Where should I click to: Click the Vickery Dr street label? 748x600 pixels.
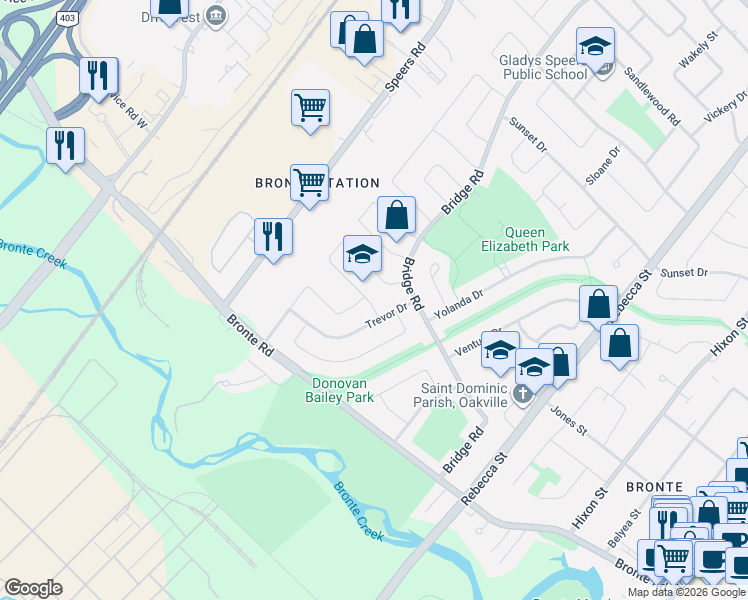pyautogui.click(x=727, y=106)
